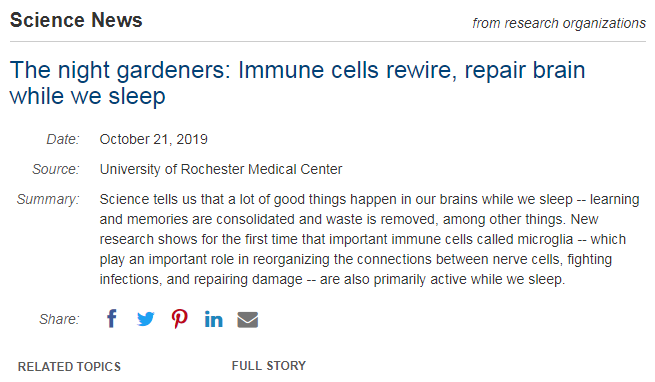Viewport: 655px width, 382px height.
Task: Pin article with Pinterest icon
Action: (x=180, y=319)
